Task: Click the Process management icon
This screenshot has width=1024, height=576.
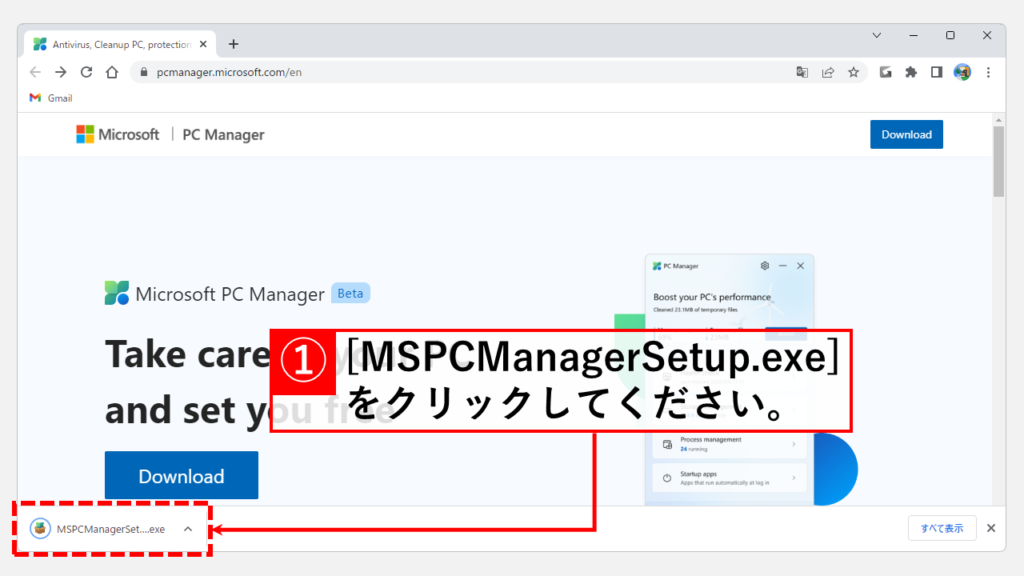Action: (667, 444)
